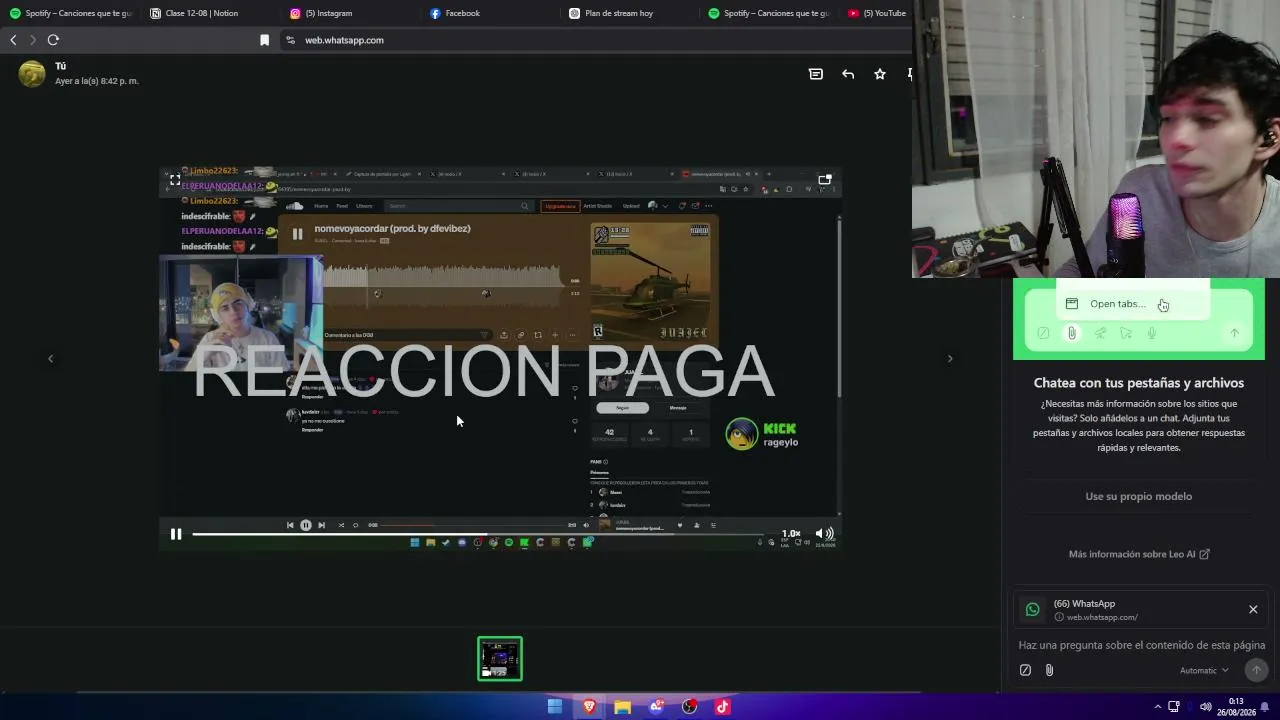Click the Leo question input field
Screen dimensions: 1280x720
pyautogui.click(x=1142, y=645)
